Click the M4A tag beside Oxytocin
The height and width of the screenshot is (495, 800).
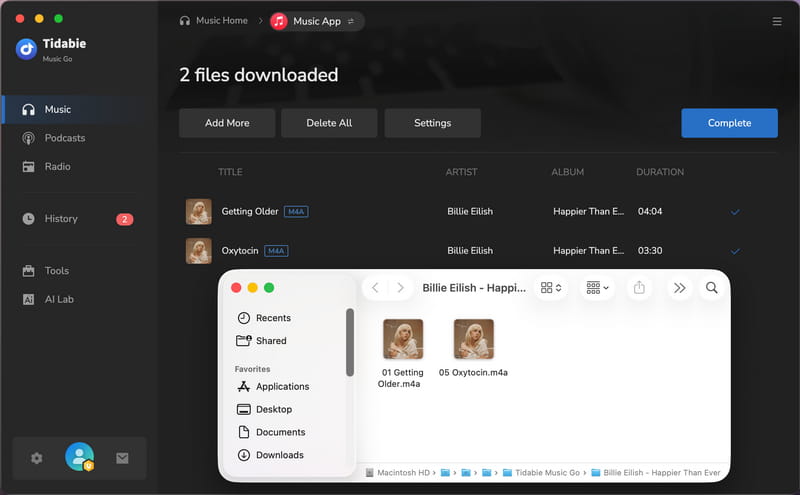(276, 251)
